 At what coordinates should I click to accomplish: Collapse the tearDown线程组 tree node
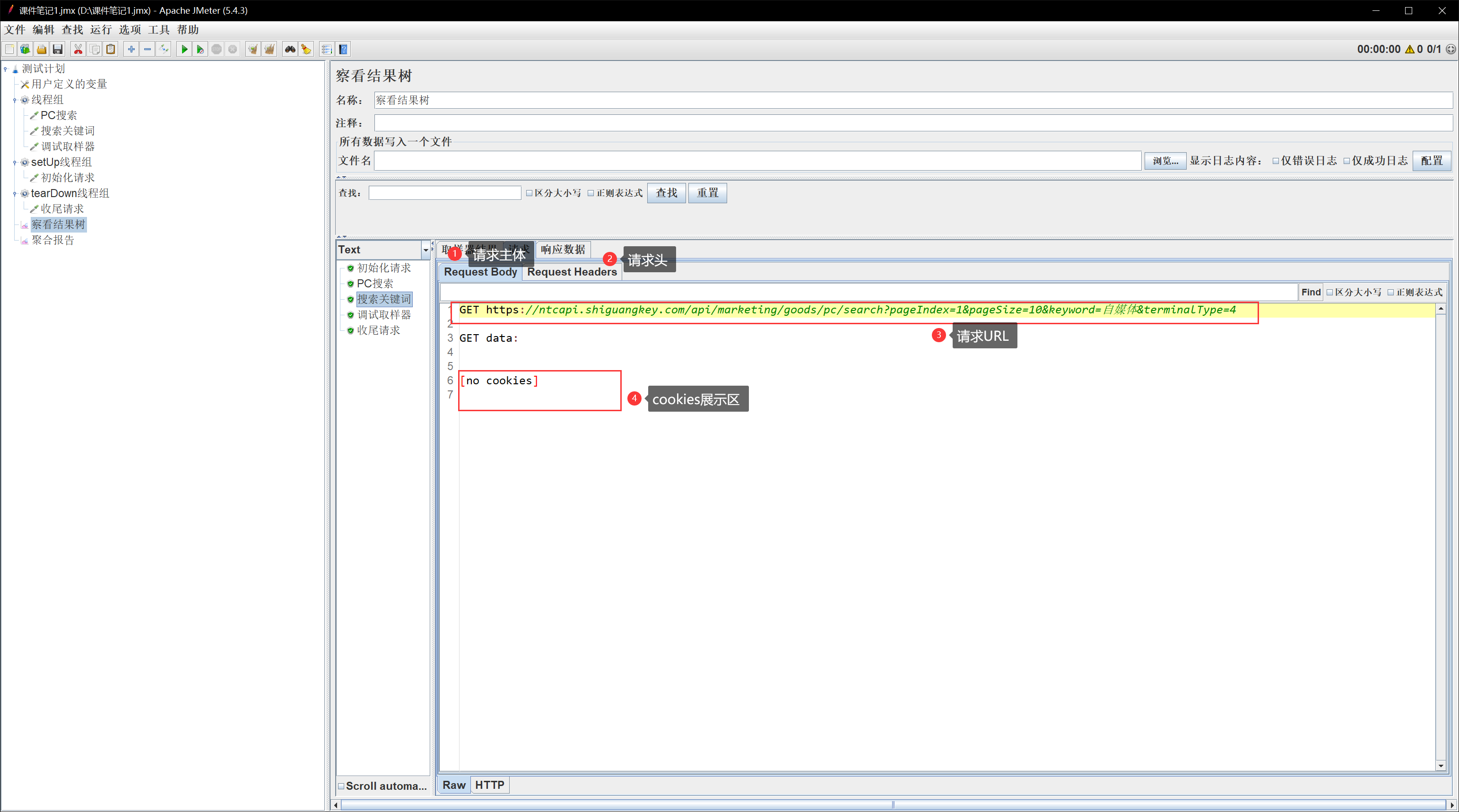point(15,194)
